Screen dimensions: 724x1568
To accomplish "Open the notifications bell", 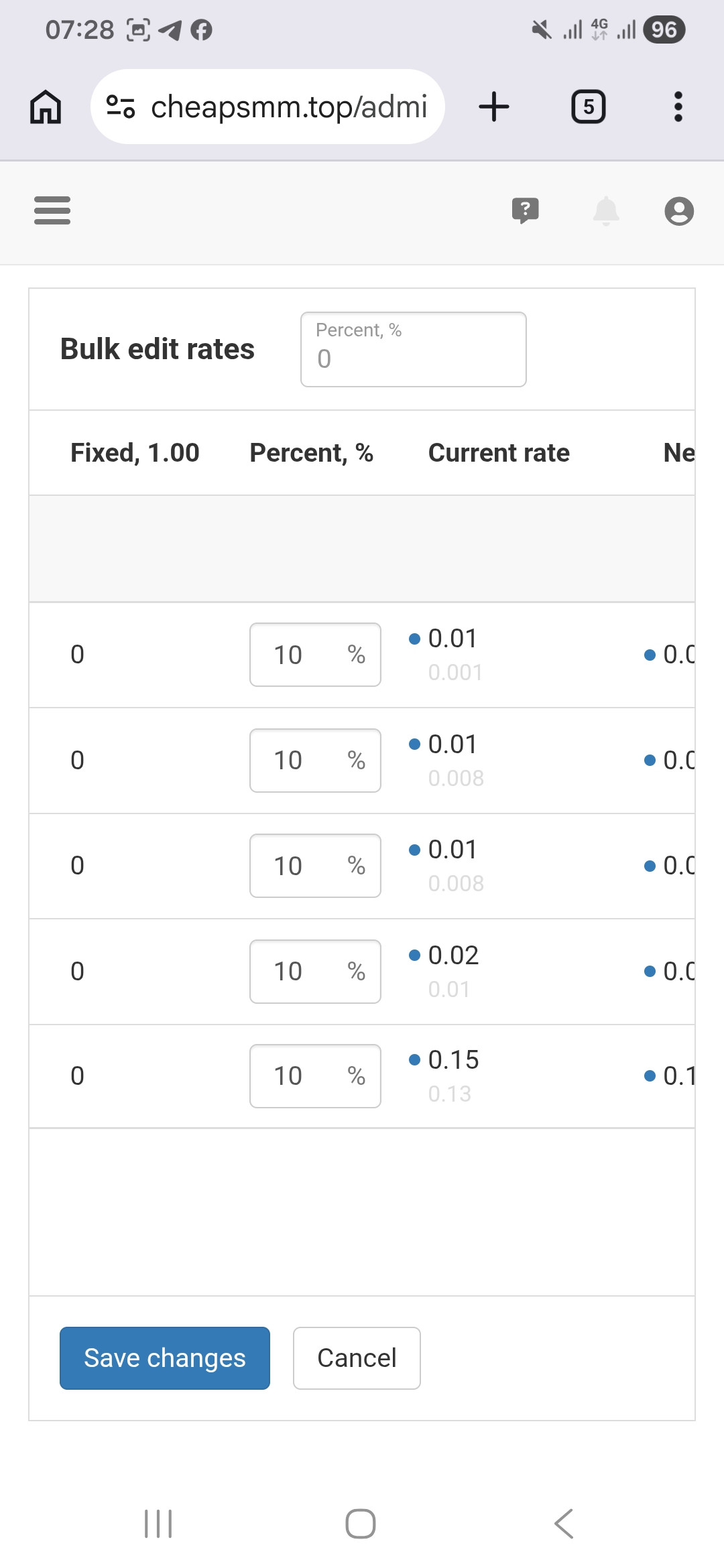I will [606, 211].
